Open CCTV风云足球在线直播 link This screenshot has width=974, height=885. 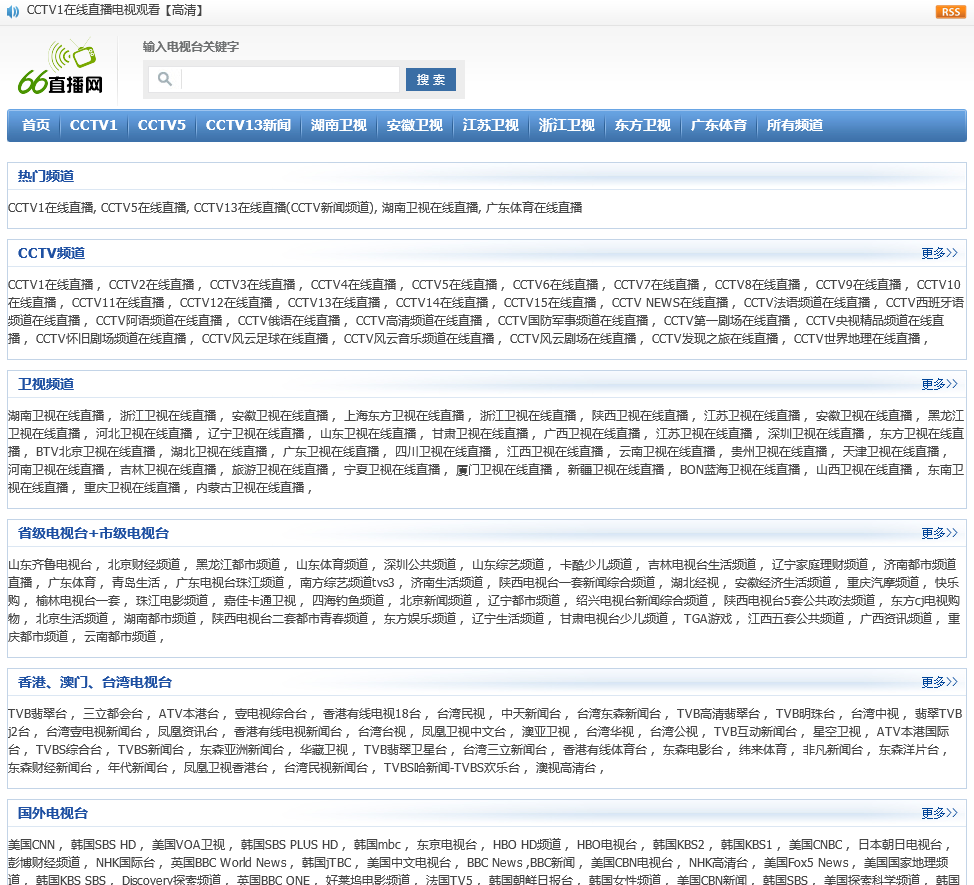point(265,338)
